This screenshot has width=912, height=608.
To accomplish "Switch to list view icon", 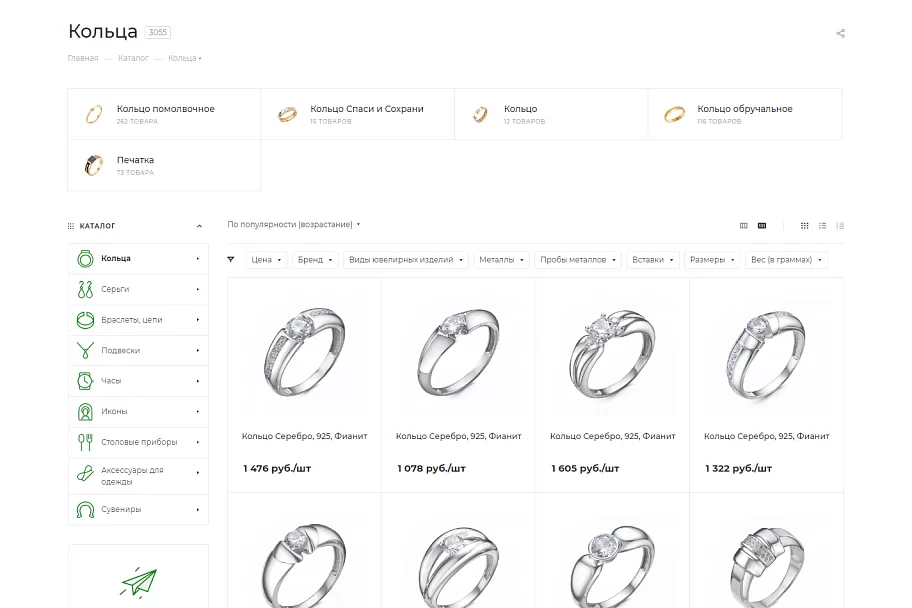I will tap(822, 226).
